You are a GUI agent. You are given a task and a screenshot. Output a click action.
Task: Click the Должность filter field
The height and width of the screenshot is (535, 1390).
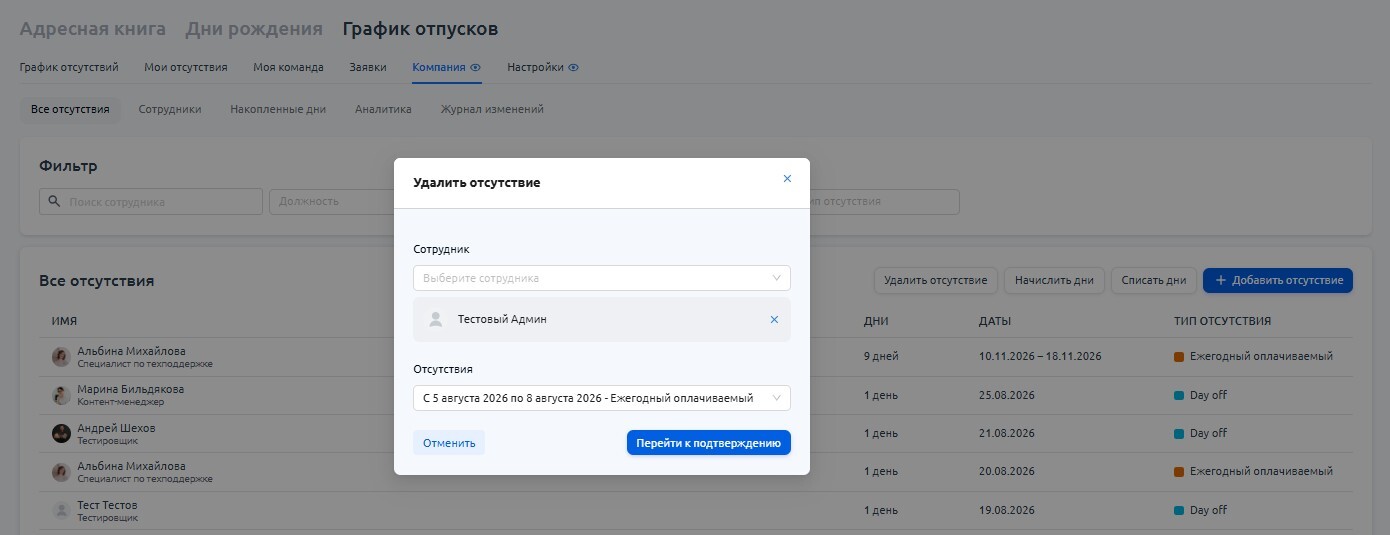pos(330,202)
